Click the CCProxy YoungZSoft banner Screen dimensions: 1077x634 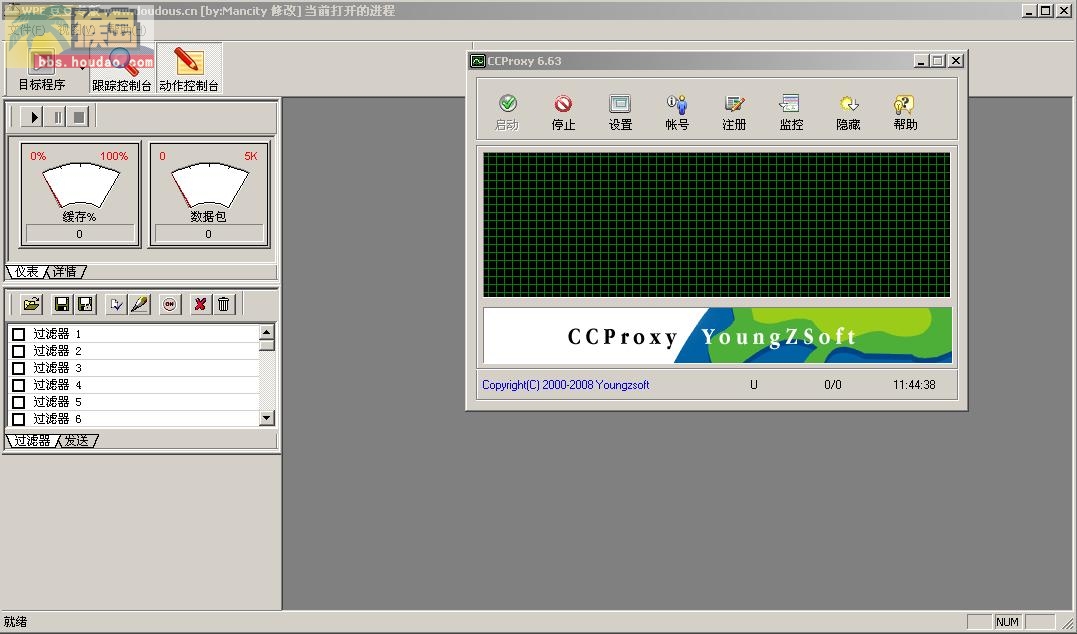click(718, 335)
